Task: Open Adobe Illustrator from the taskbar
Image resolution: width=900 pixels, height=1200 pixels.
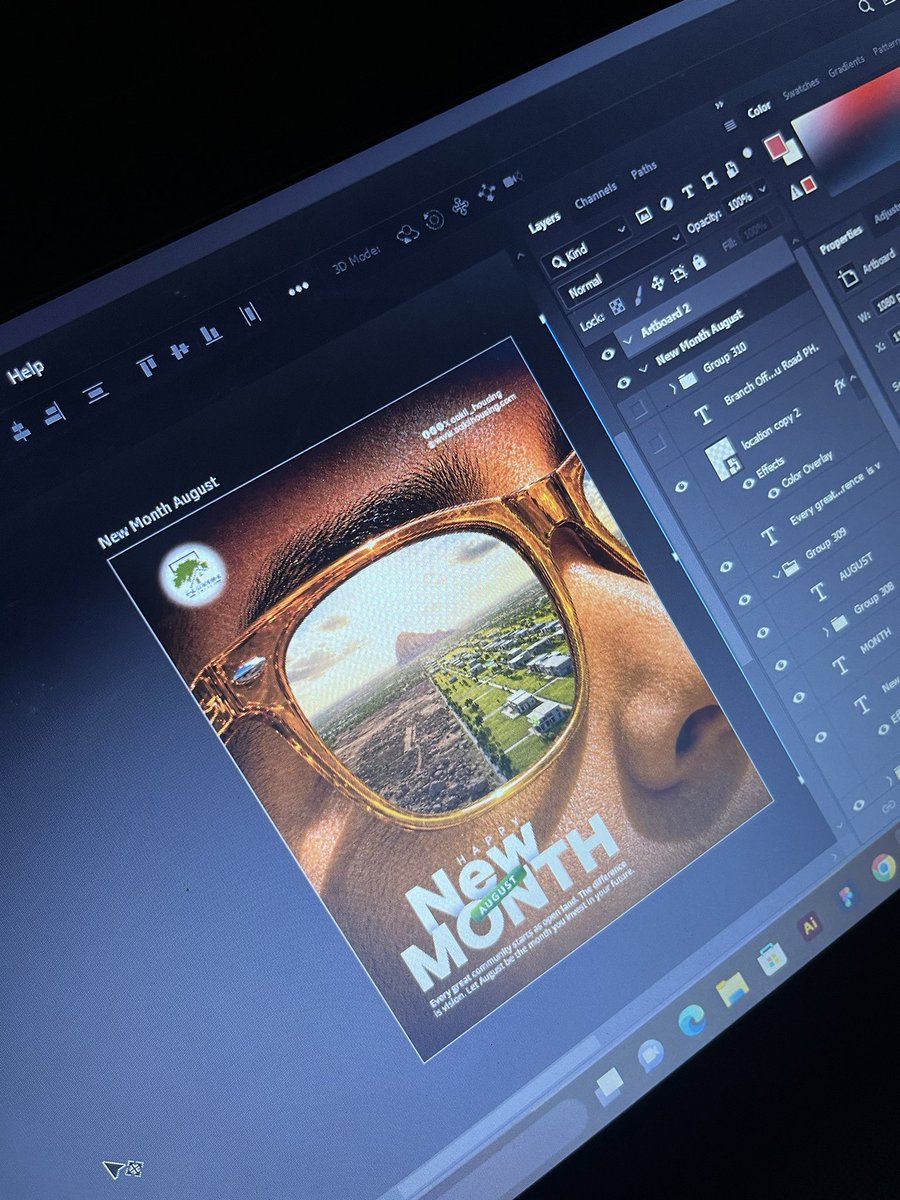Action: point(810,926)
